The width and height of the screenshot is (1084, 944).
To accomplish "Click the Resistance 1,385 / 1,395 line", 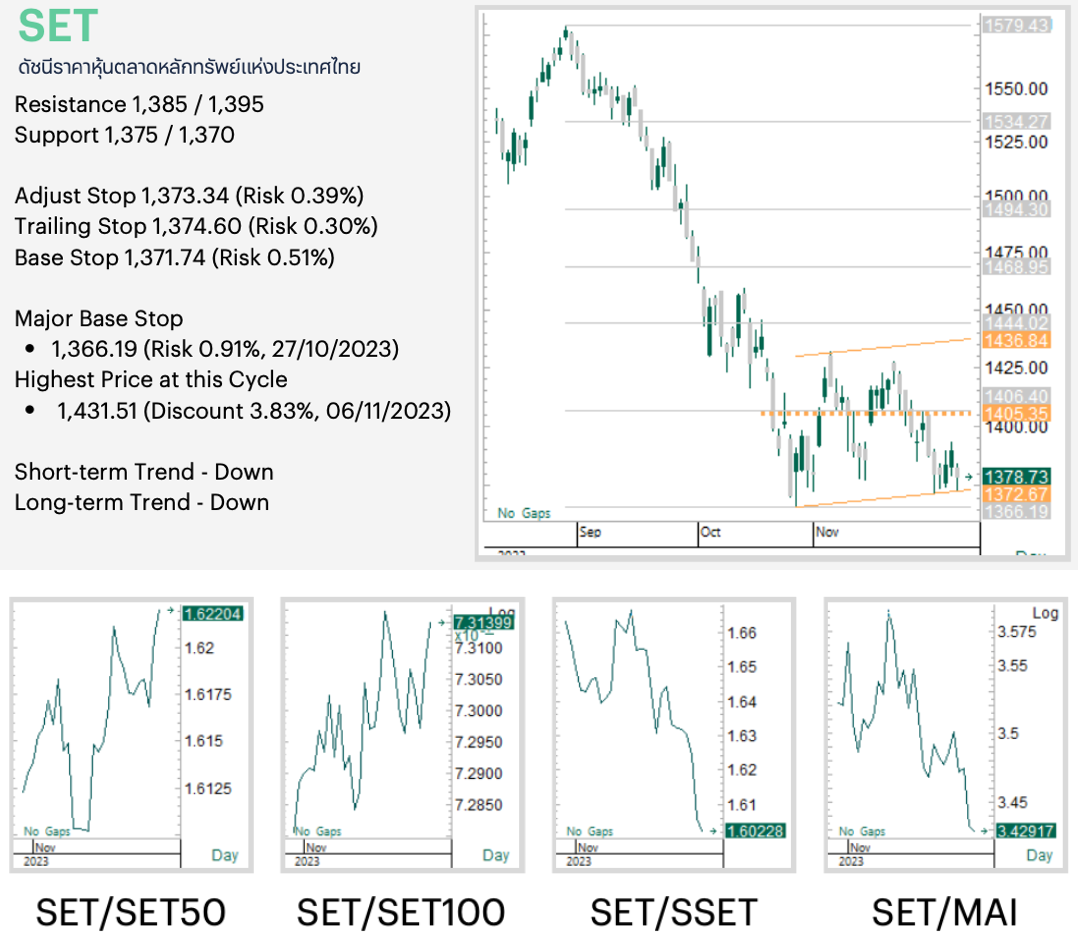I will pyautogui.click(x=139, y=104).
